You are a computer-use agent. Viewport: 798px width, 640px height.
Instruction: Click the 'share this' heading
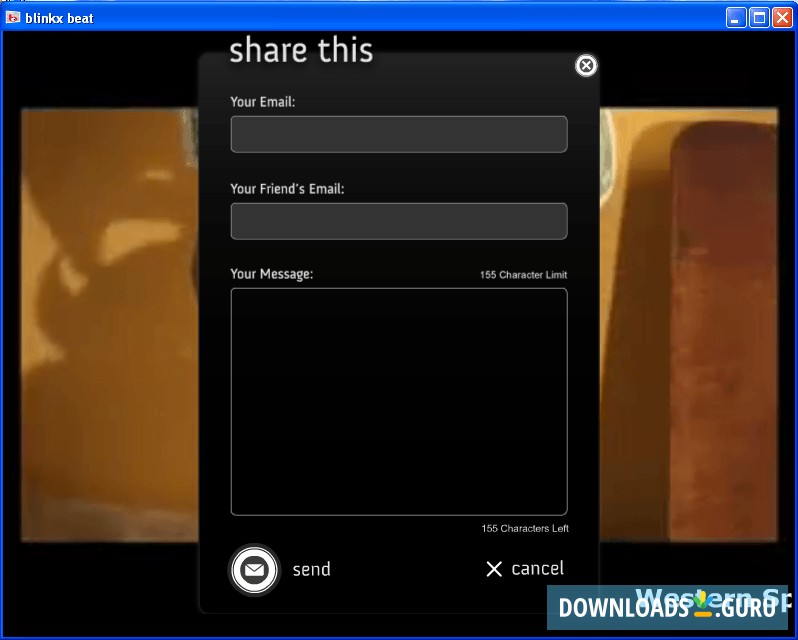301,50
